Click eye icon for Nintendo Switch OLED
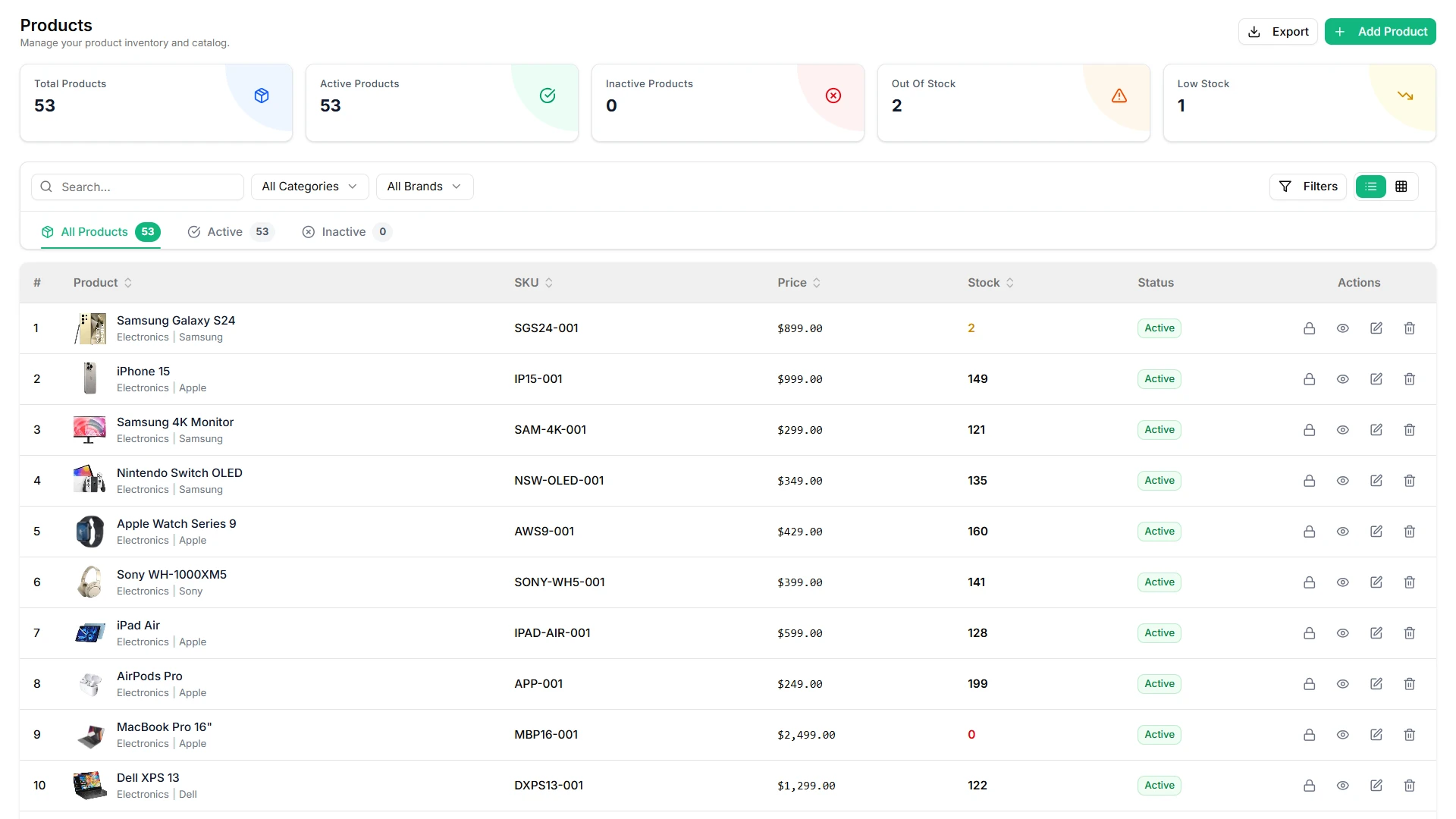Viewport: 1456px width, 819px height. [1342, 481]
